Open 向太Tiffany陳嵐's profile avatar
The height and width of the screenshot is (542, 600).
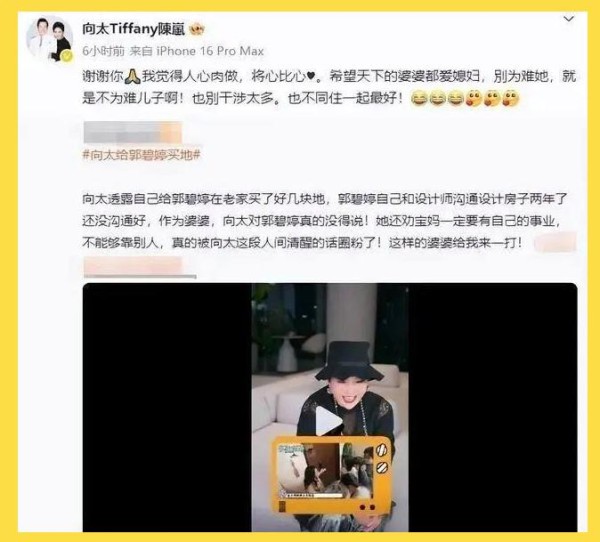click(x=49, y=39)
